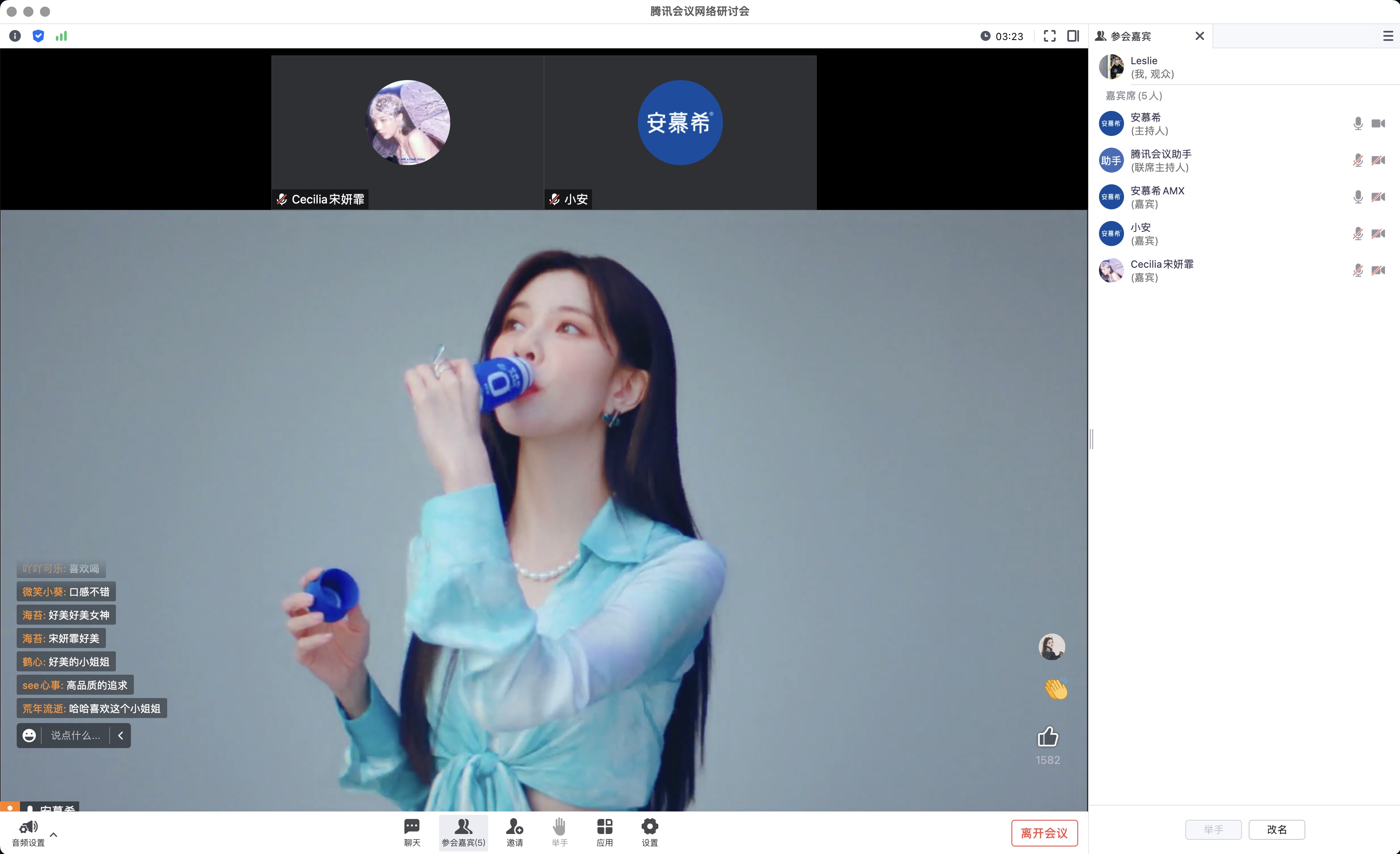The image size is (1400, 854).
Task: Click 腾讯会议助手 muted microphone icon
Action: [x=1358, y=160]
